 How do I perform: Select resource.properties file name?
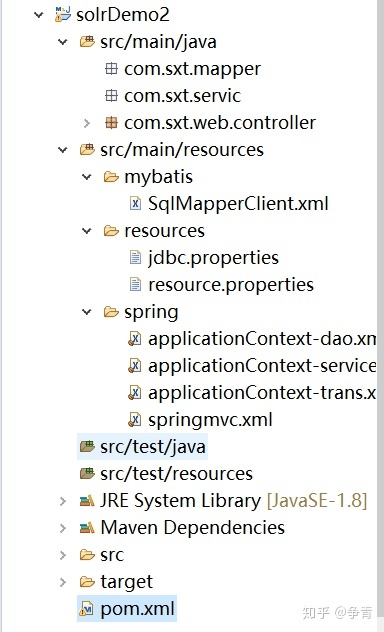pos(231,285)
